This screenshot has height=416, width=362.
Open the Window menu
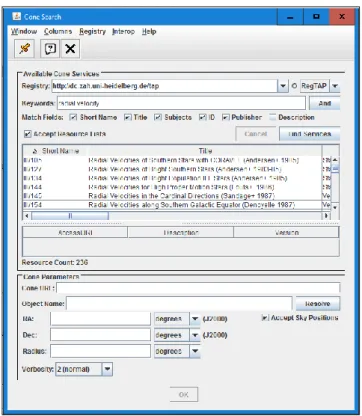click(24, 31)
